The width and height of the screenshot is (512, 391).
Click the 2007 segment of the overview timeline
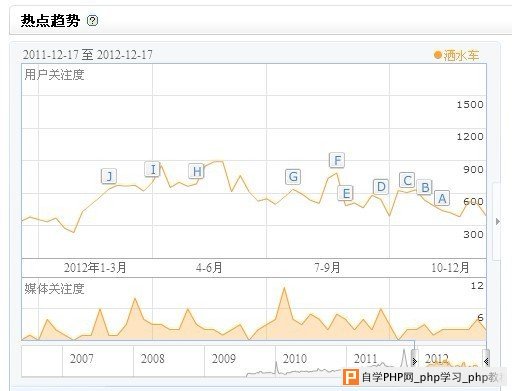click(x=82, y=359)
